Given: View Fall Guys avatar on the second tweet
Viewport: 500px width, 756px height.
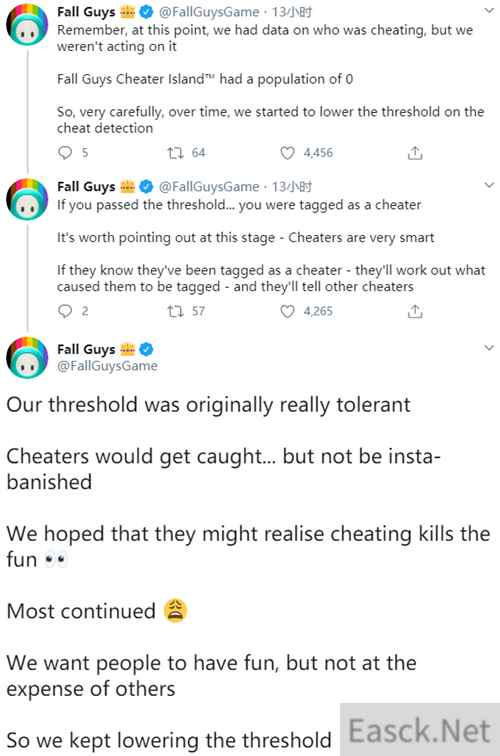Looking at the screenshot, I should pyautogui.click(x=27, y=199).
